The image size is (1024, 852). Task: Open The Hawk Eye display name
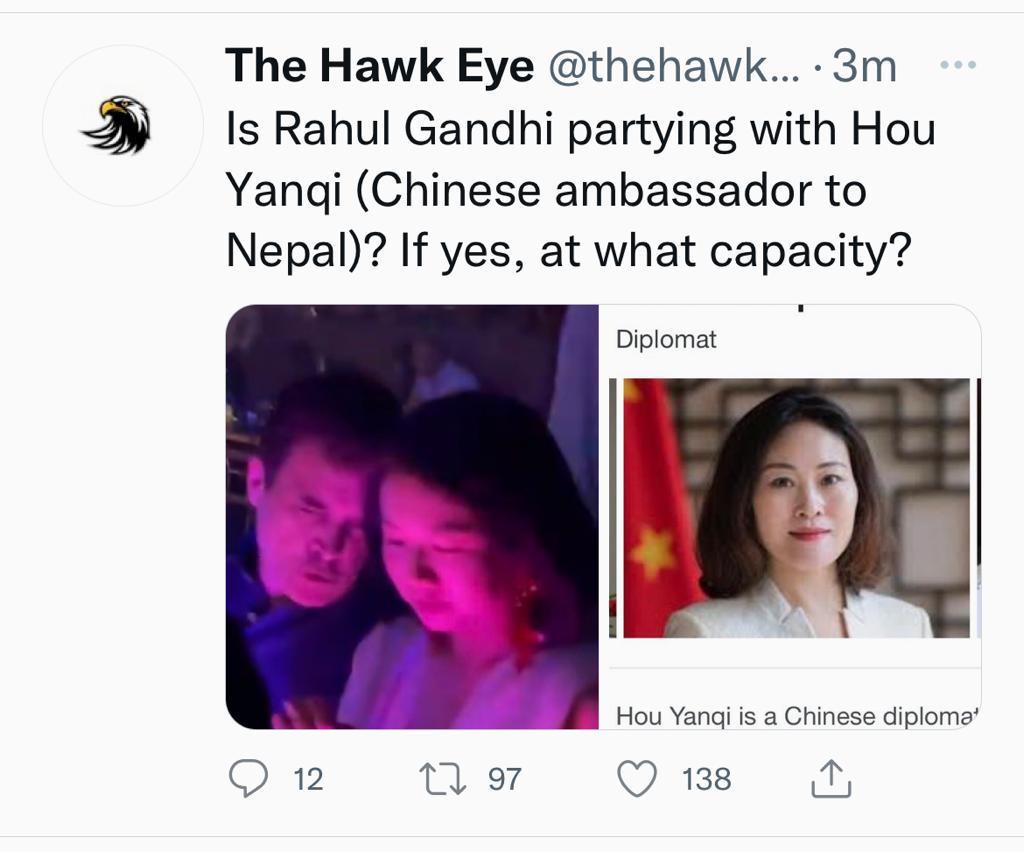coord(379,67)
